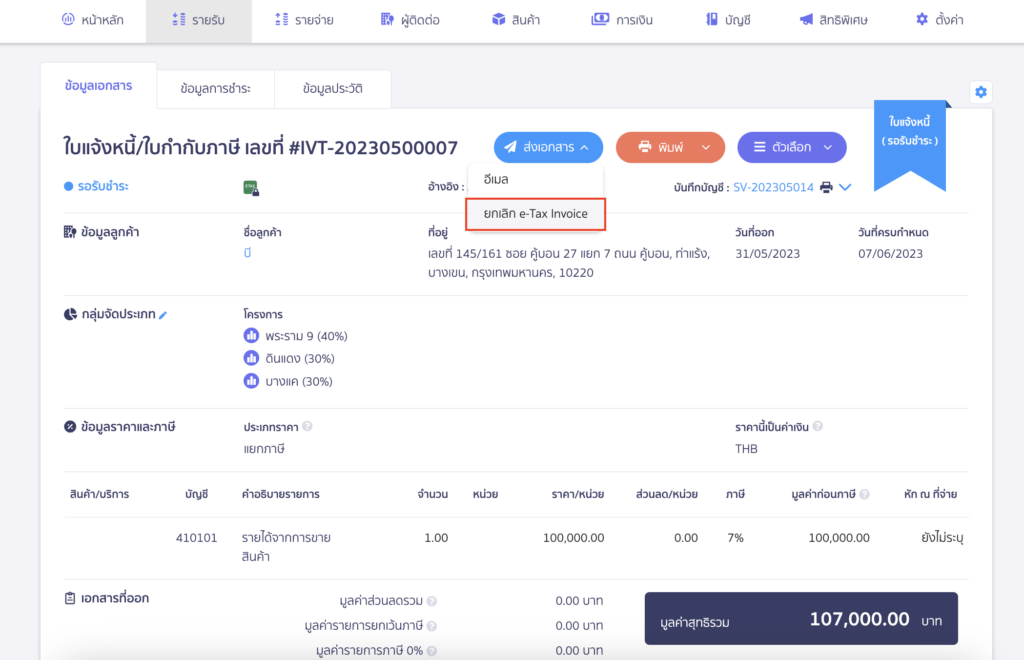Image resolution: width=1024 pixels, height=660 pixels.
Task: Expand the chevron next to SV-202305014
Action: point(845,187)
